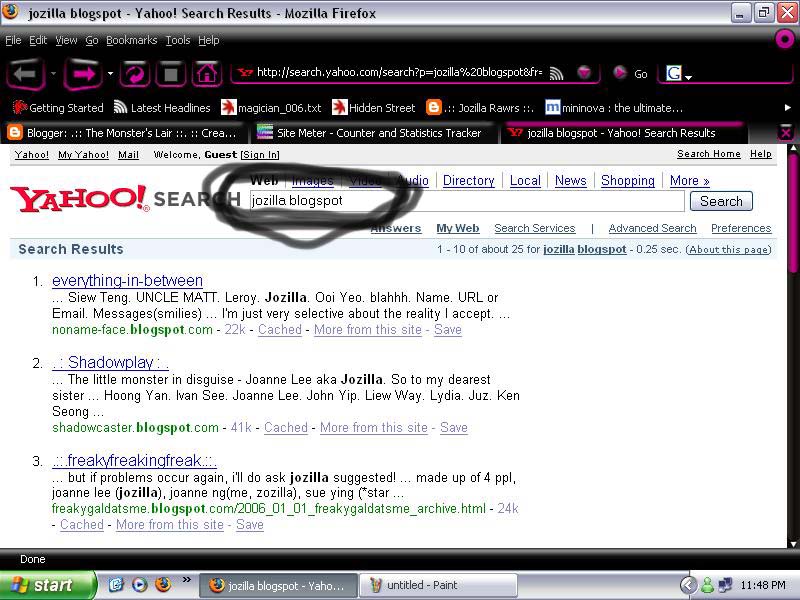Viewport: 800px width, 600px height.
Task: Click the My Web link
Action: point(458,228)
